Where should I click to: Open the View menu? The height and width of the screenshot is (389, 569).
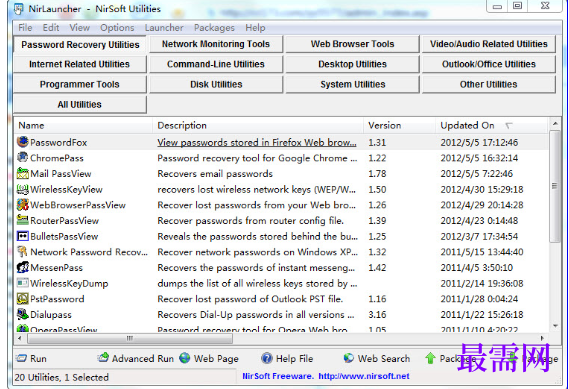79,28
